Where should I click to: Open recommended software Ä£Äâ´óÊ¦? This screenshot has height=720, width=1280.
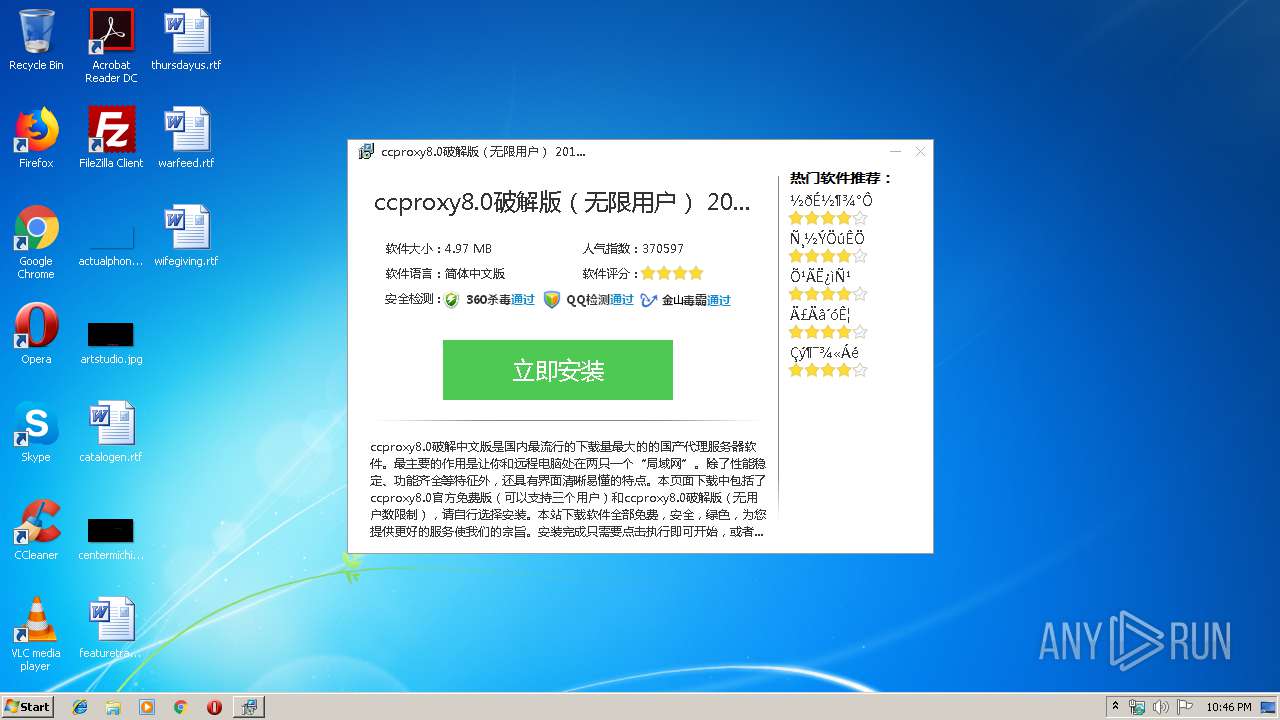click(x=819, y=314)
